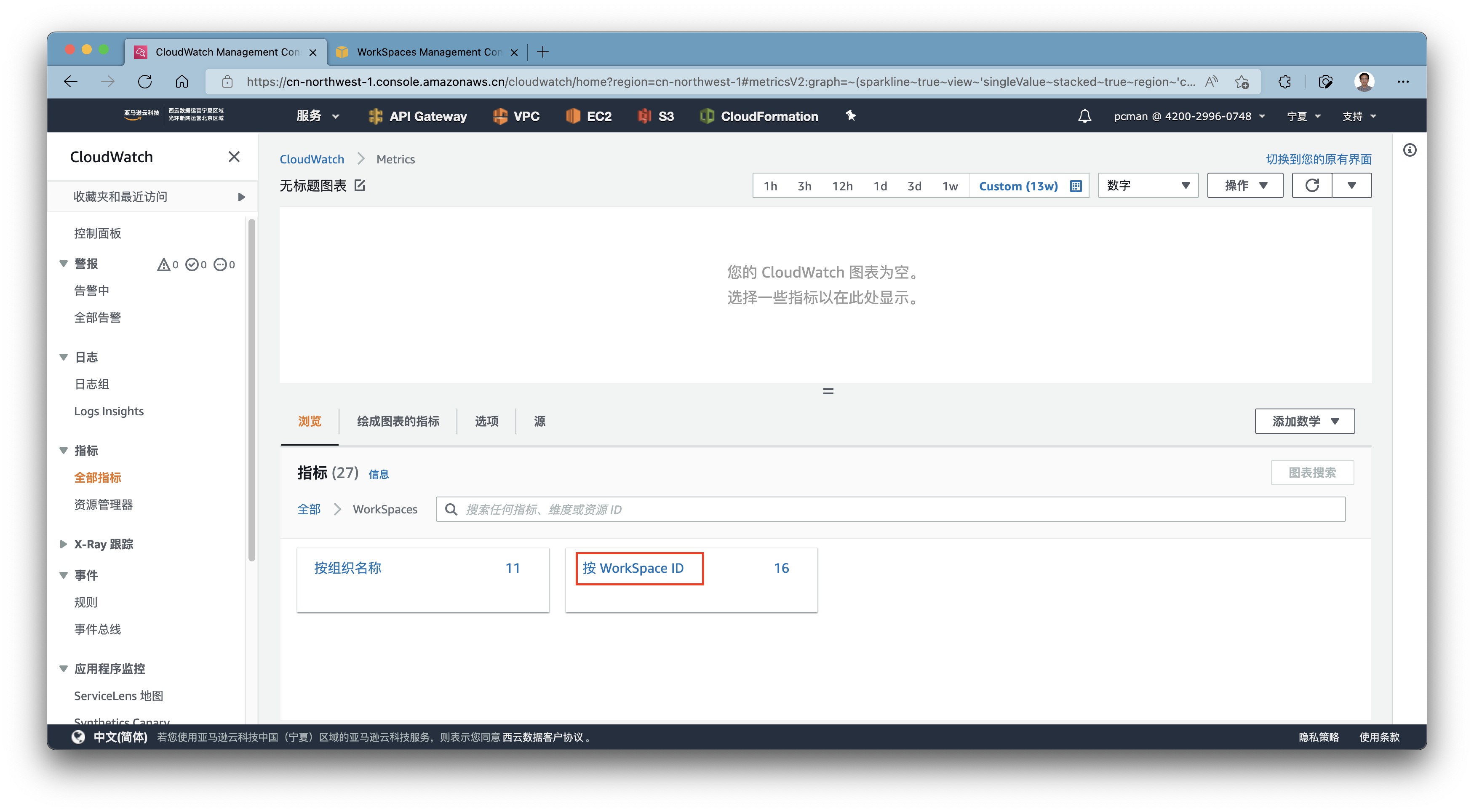Click Custom (13w) time range
Screen dimensions: 1474x812
(1018, 186)
